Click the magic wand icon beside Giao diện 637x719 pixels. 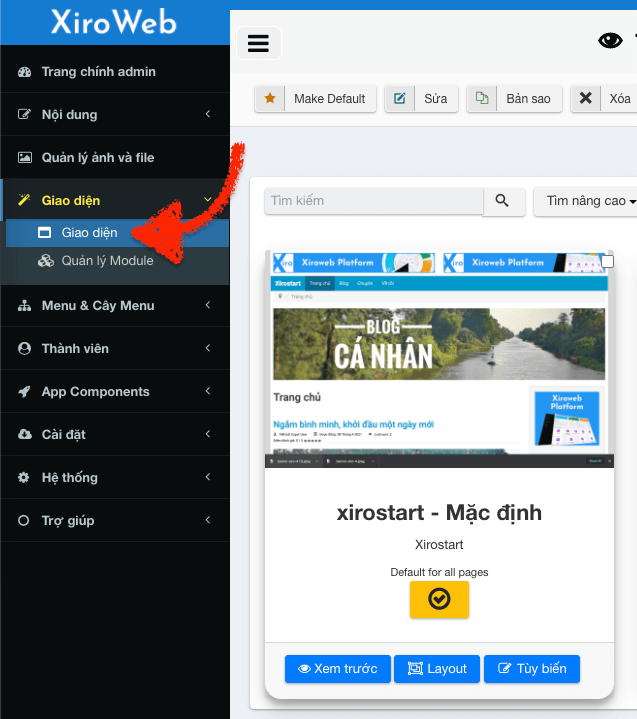coord(24,200)
